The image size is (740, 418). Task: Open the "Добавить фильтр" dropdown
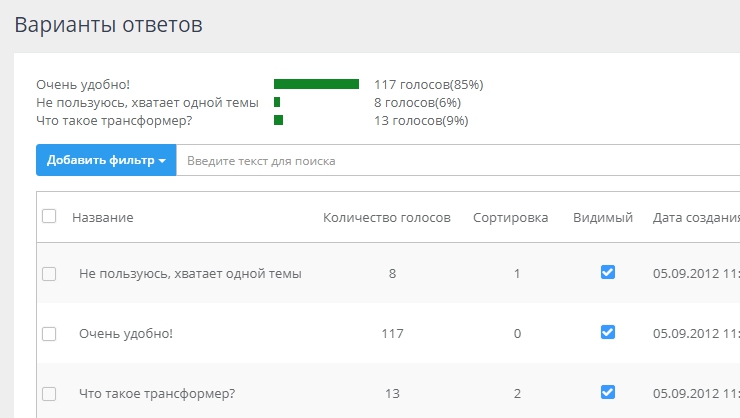pyautogui.click(x=106, y=160)
